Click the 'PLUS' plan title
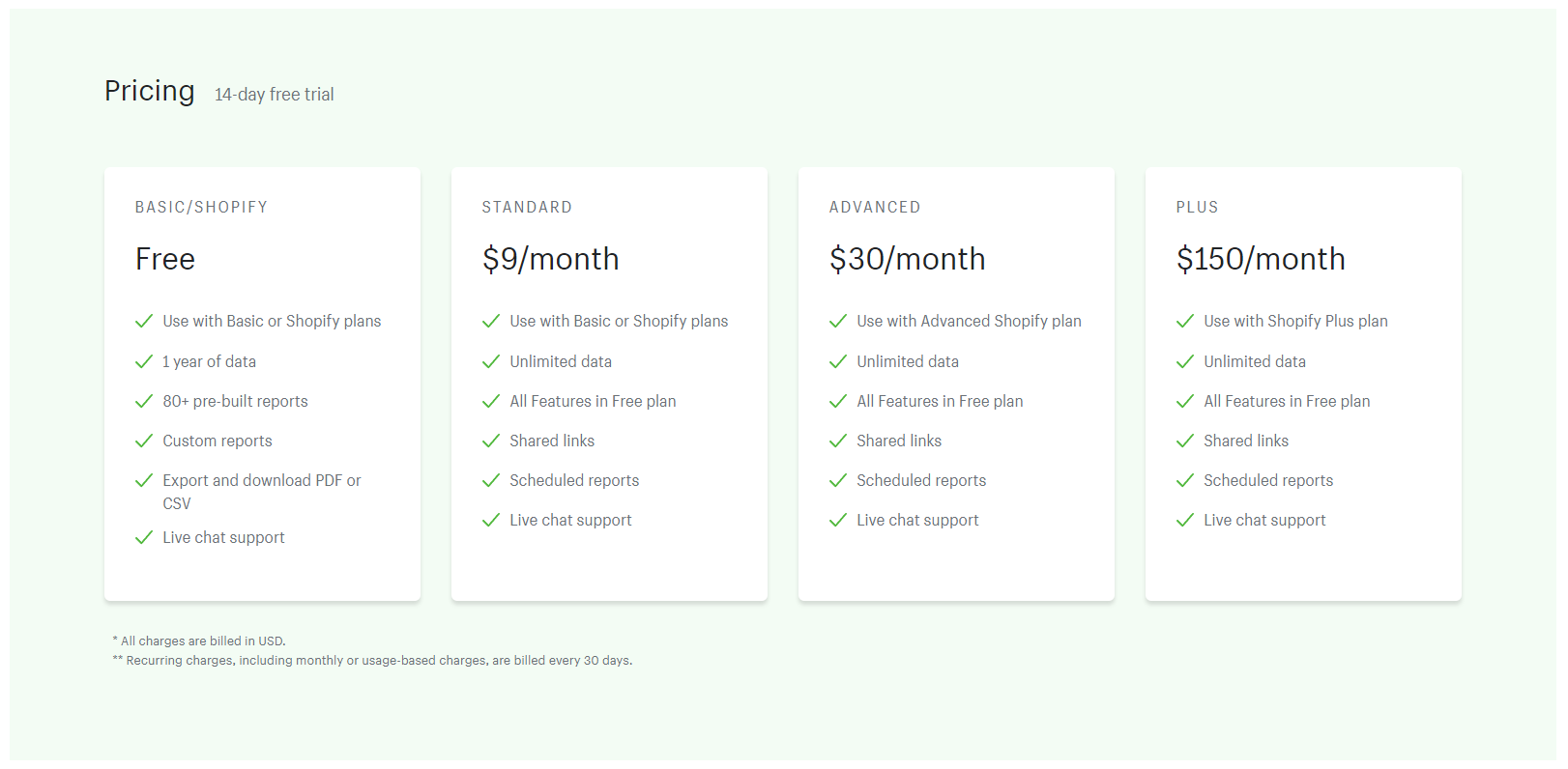The width and height of the screenshot is (1568, 769). click(x=1197, y=208)
